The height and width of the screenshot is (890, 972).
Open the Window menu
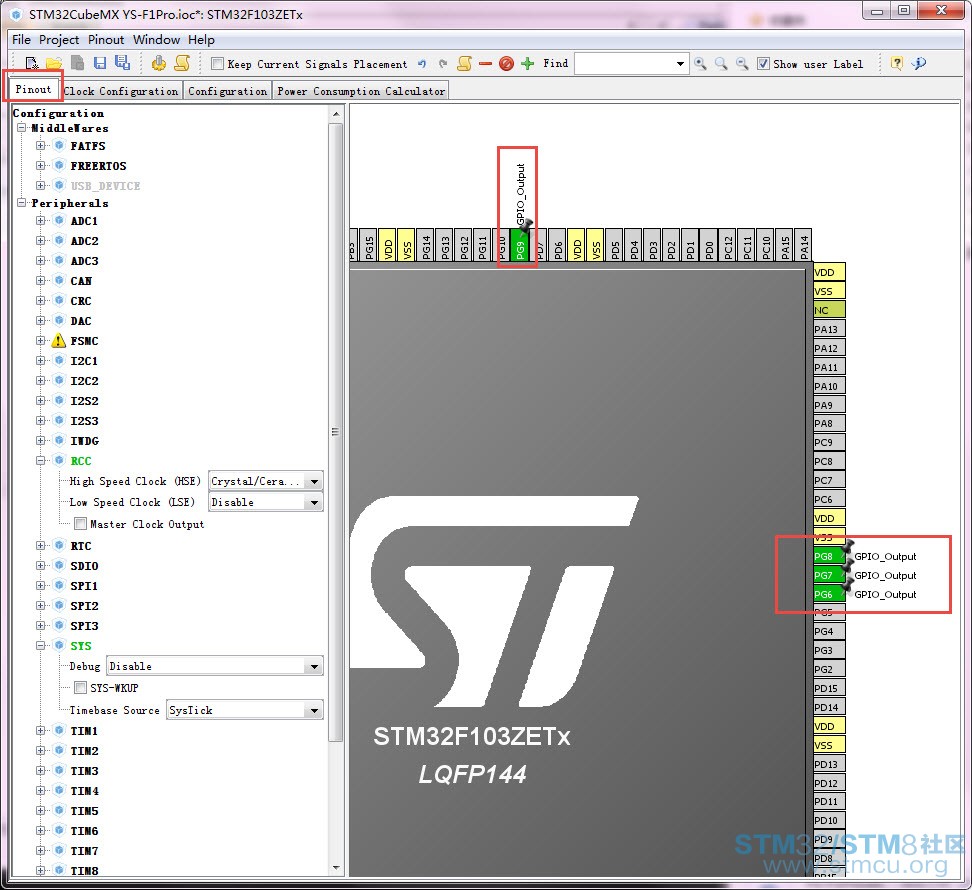coord(156,40)
